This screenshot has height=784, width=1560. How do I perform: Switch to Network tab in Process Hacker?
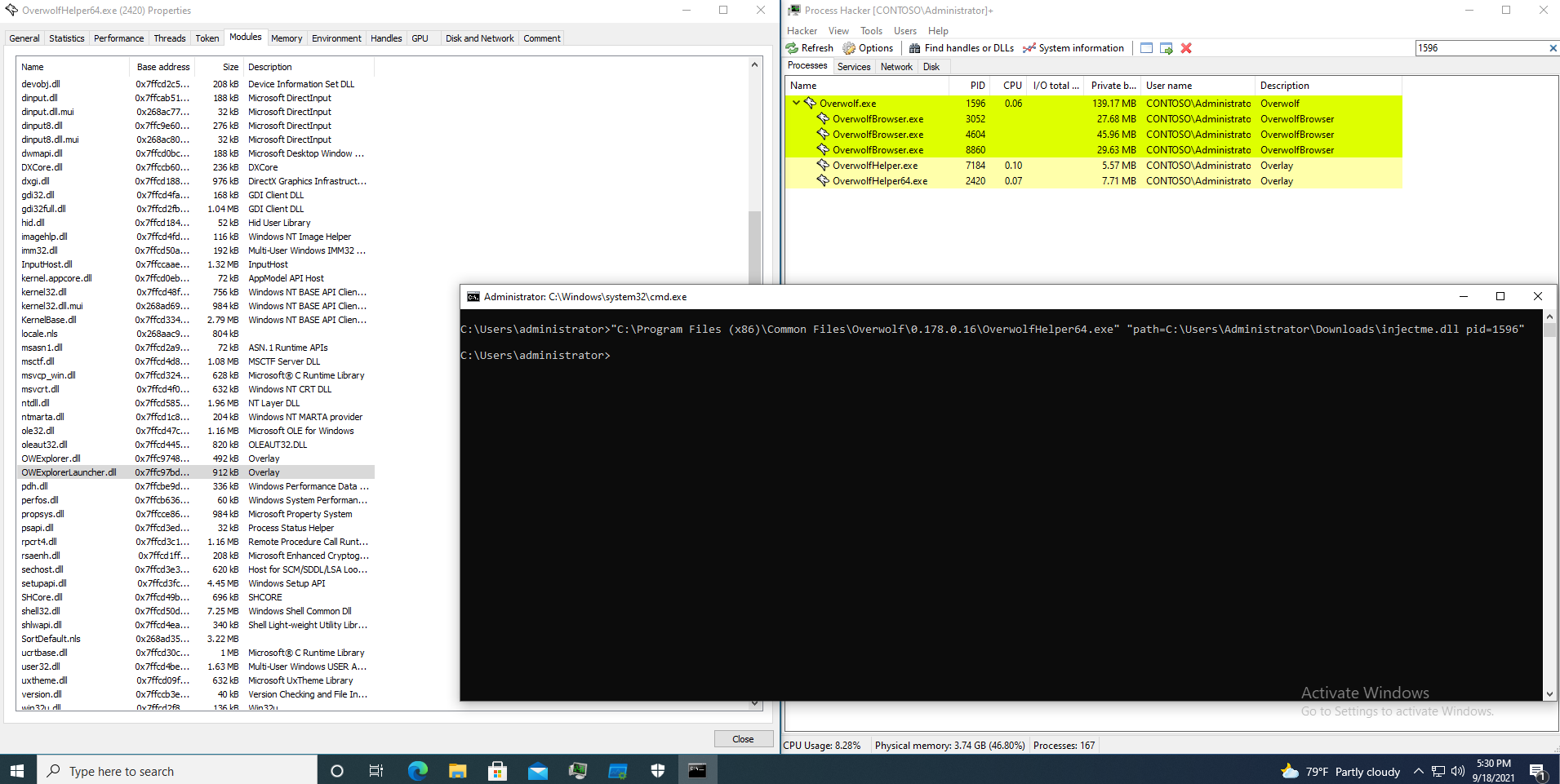896,67
